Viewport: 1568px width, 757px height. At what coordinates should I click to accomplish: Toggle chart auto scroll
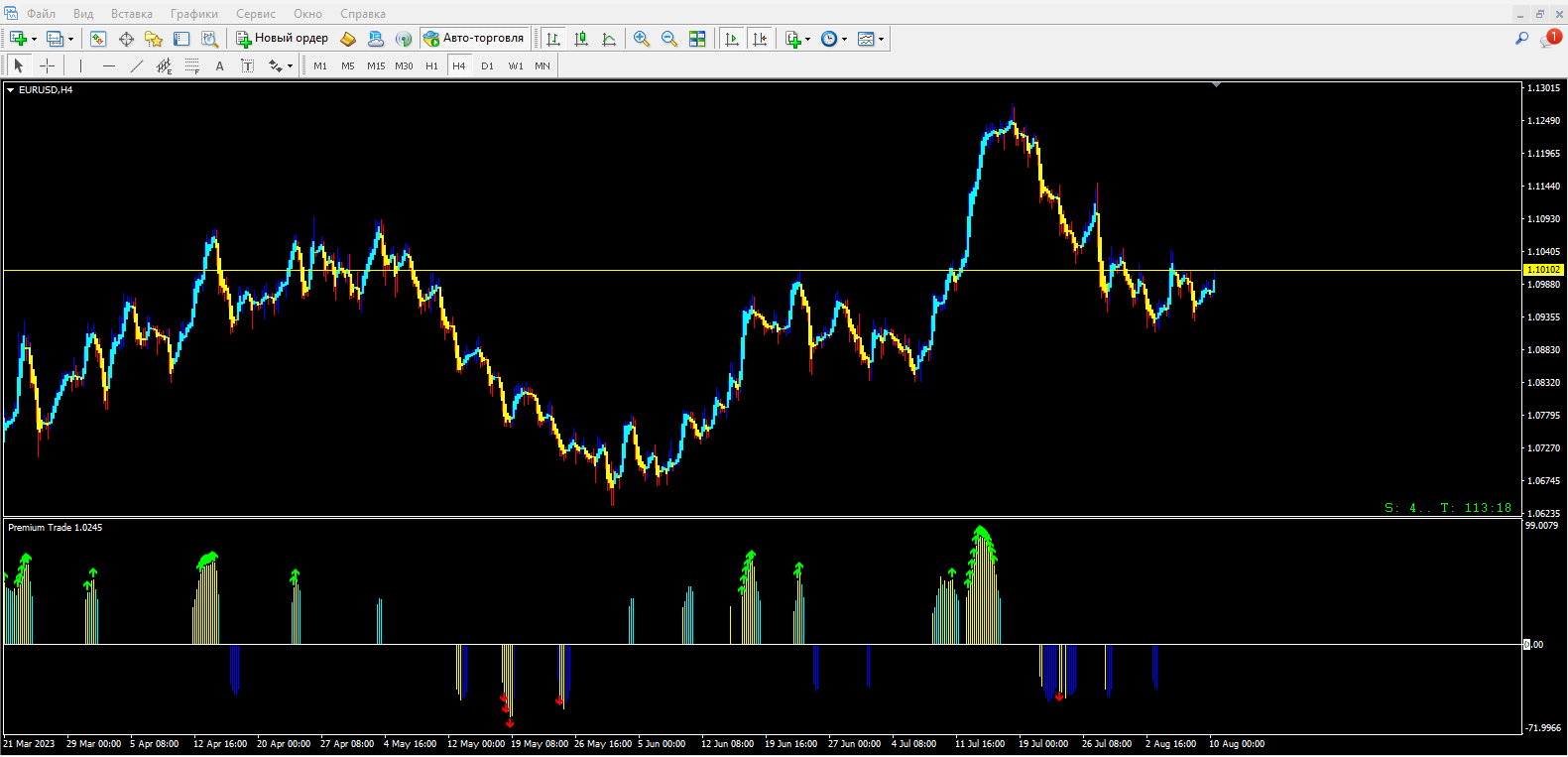coord(732,39)
